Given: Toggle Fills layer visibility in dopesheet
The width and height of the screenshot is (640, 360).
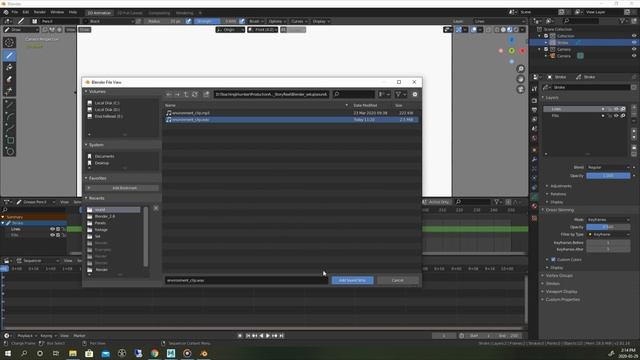Looking at the screenshot, I should (52, 235).
